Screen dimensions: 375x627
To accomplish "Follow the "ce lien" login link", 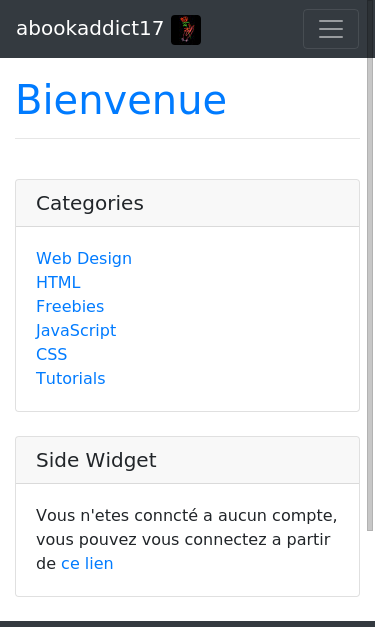I will (87, 563).
